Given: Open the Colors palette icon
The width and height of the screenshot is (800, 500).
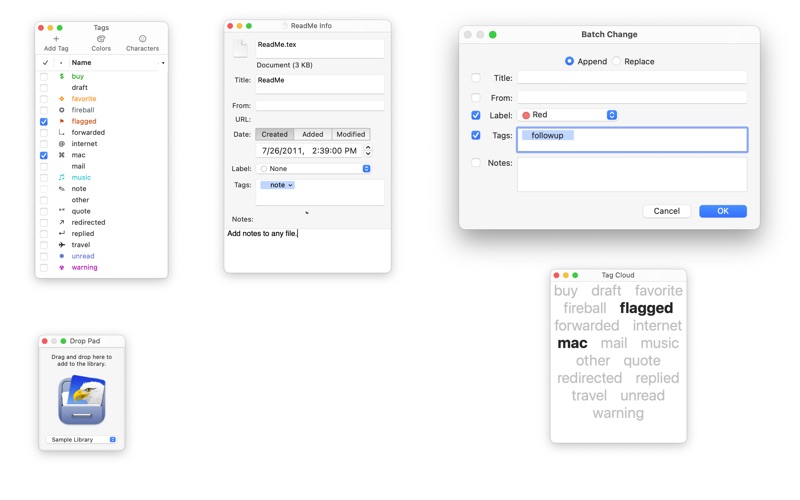Looking at the screenshot, I should click(x=101, y=39).
